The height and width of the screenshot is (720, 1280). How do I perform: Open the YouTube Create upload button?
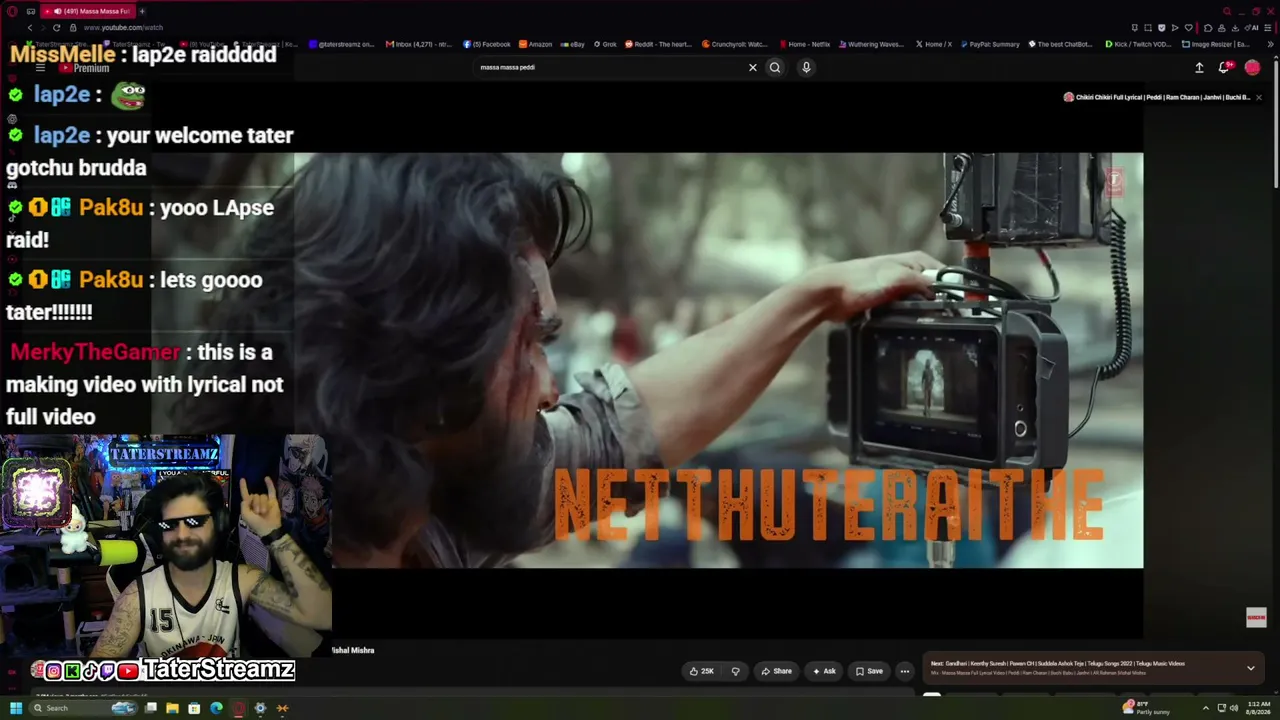[x=1199, y=67]
